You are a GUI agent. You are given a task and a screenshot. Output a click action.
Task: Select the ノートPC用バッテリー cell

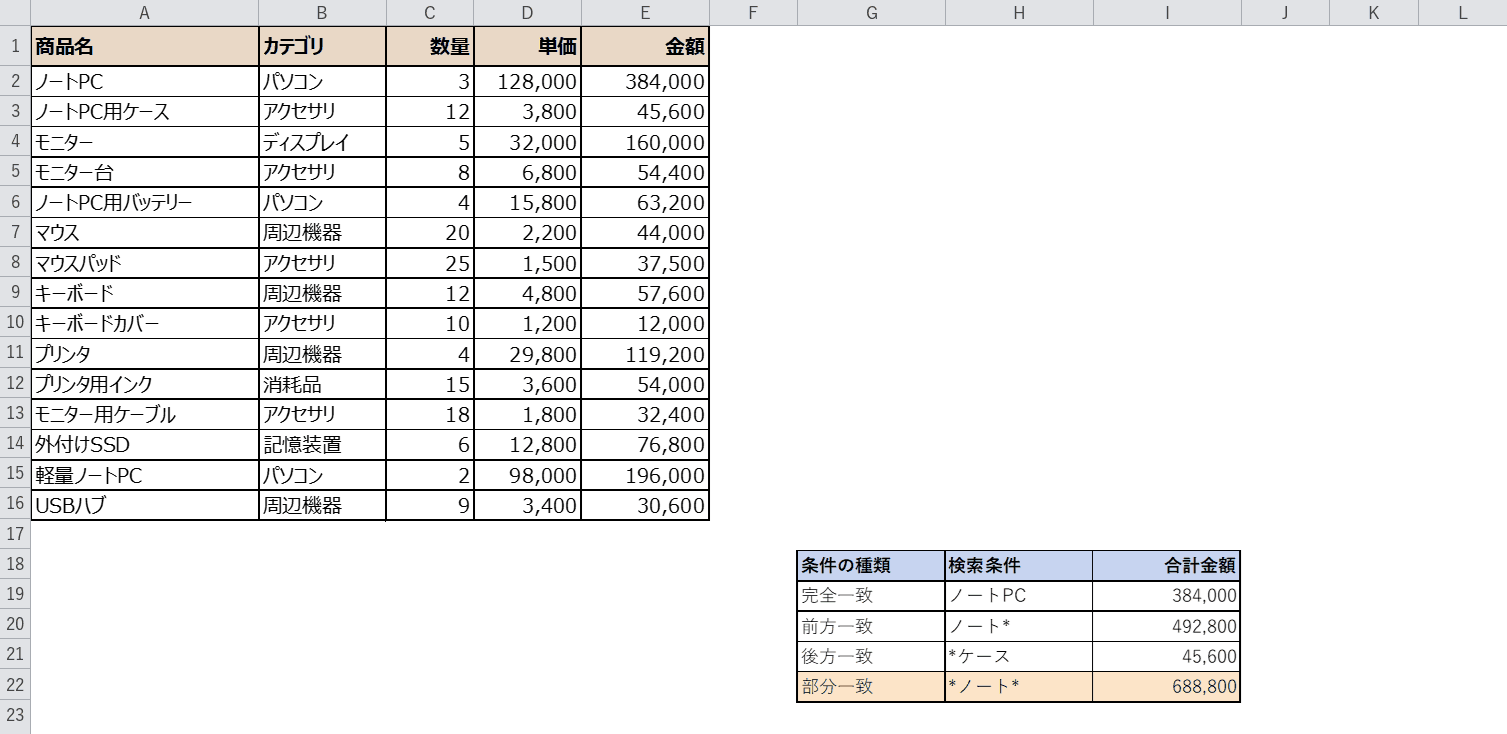click(145, 203)
